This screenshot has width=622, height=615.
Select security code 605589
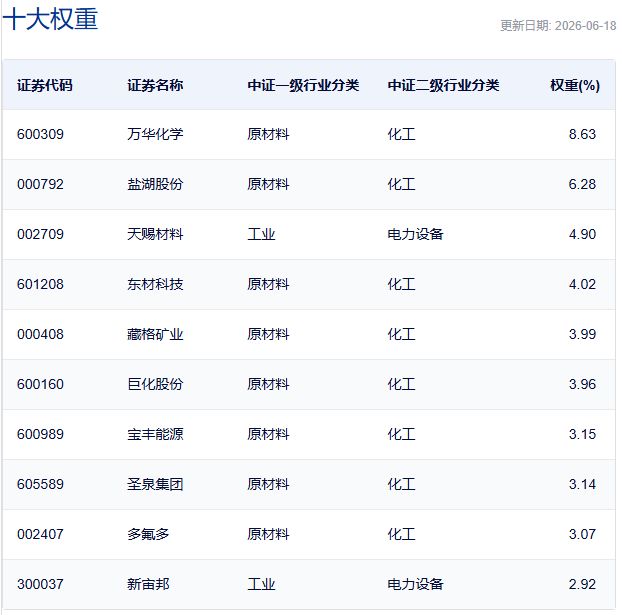pyautogui.click(x=40, y=484)
